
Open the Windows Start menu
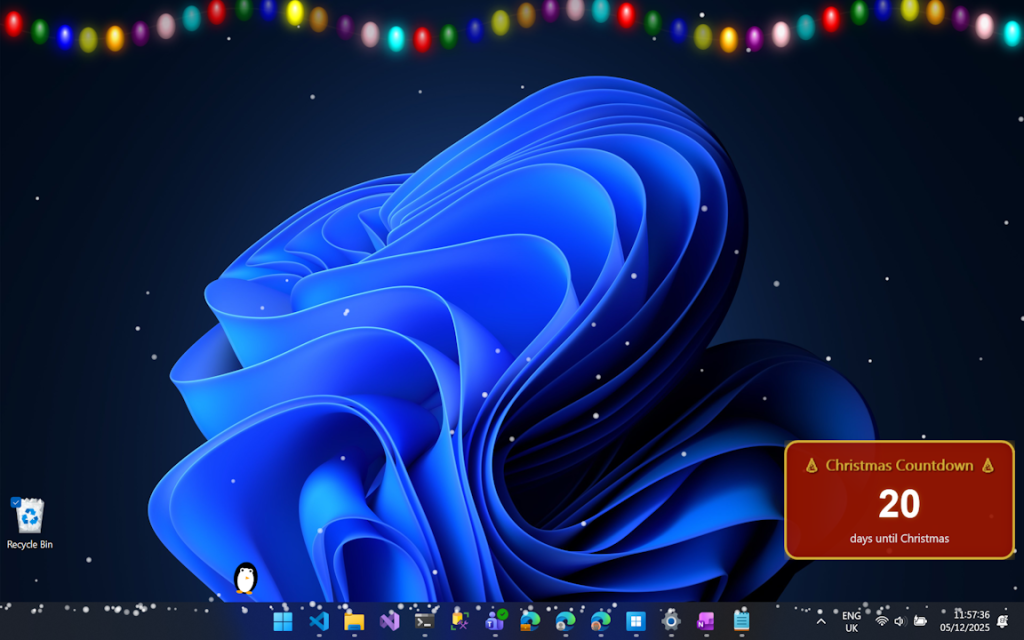click(x=283, y=621)
